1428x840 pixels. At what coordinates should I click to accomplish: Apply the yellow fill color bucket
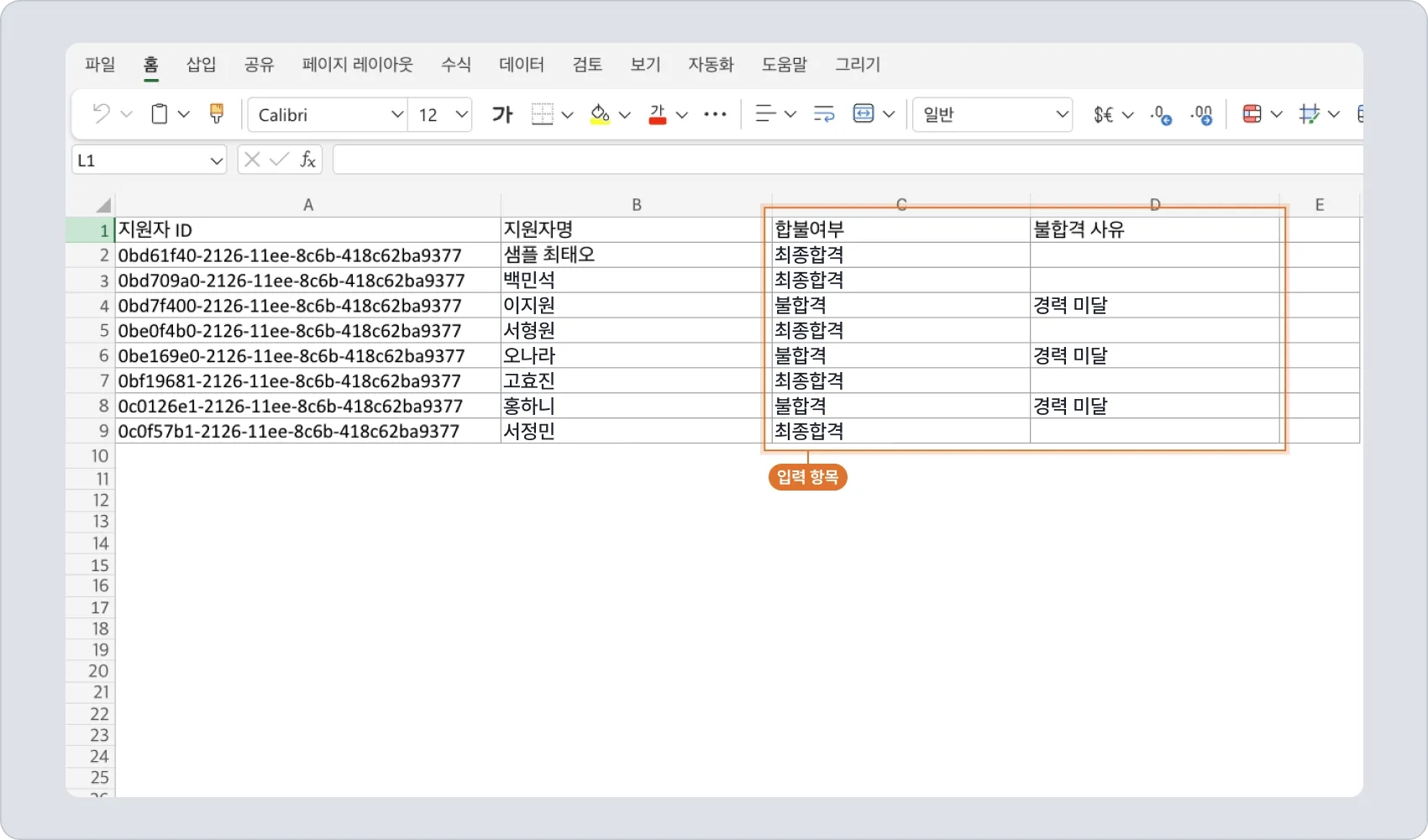(x=600, y=114)
